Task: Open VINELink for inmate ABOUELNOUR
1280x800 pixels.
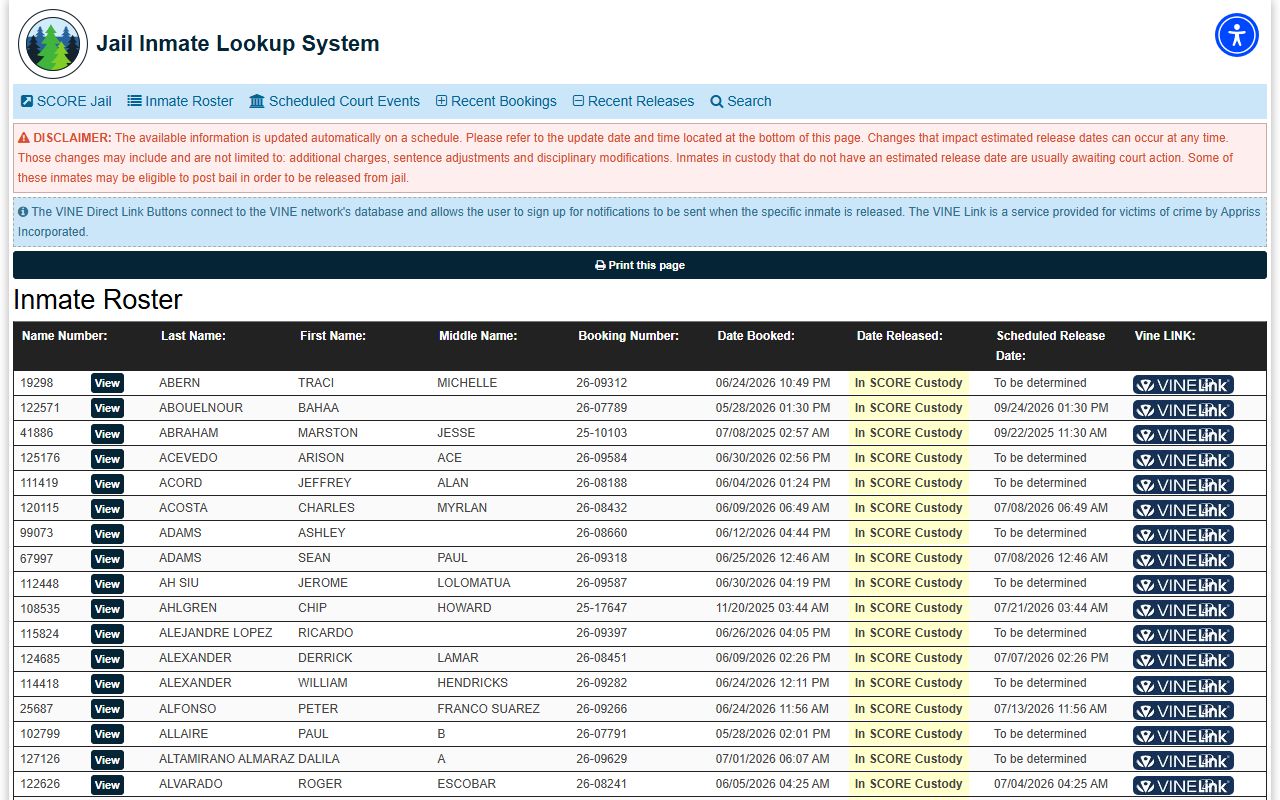Action: point(1183,409)
